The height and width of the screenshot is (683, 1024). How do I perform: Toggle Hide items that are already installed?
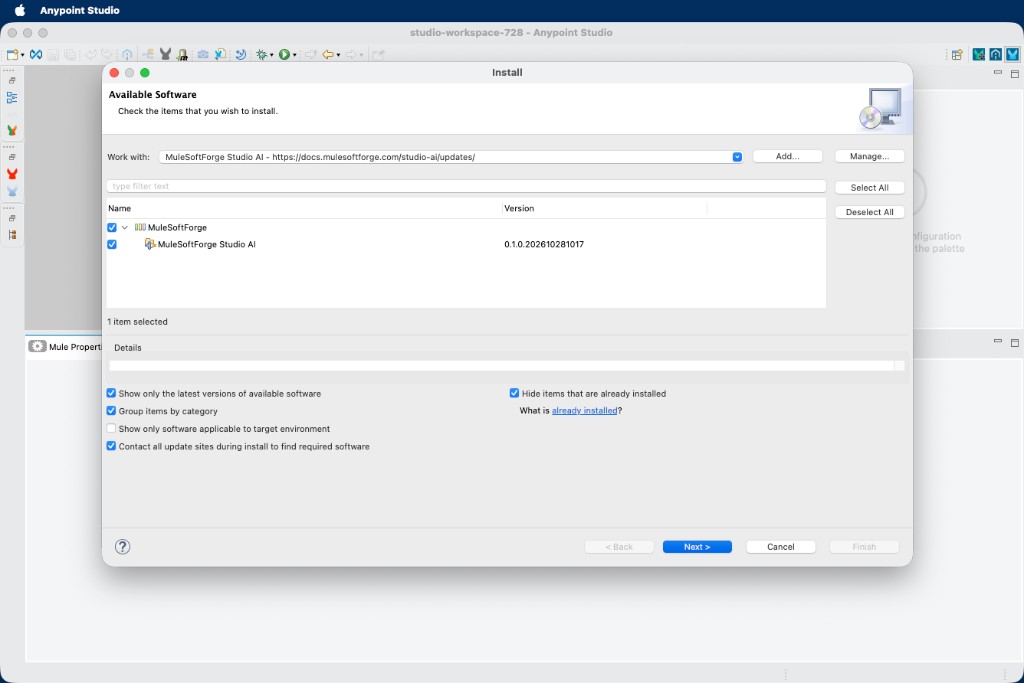pyautogui.click(x=514, y=393)
